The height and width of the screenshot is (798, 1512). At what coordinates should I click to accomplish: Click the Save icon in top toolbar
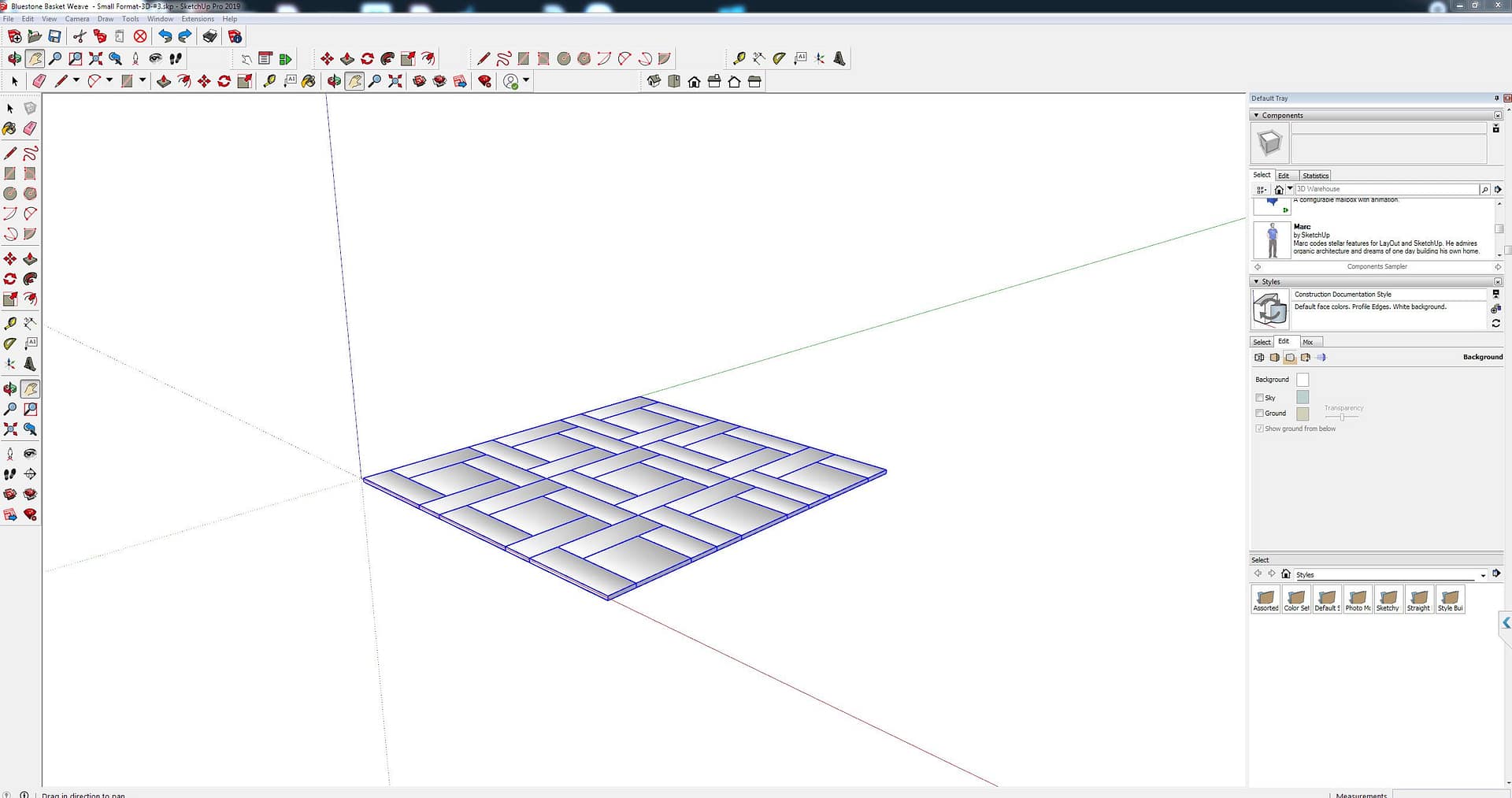click(x=54, y=36)
